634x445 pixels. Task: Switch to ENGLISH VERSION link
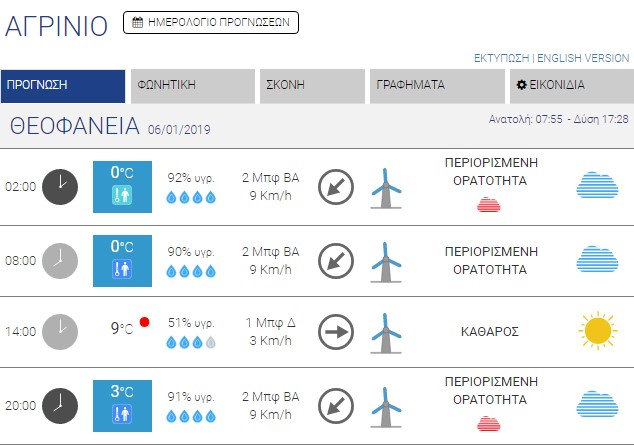click(584, 59)
